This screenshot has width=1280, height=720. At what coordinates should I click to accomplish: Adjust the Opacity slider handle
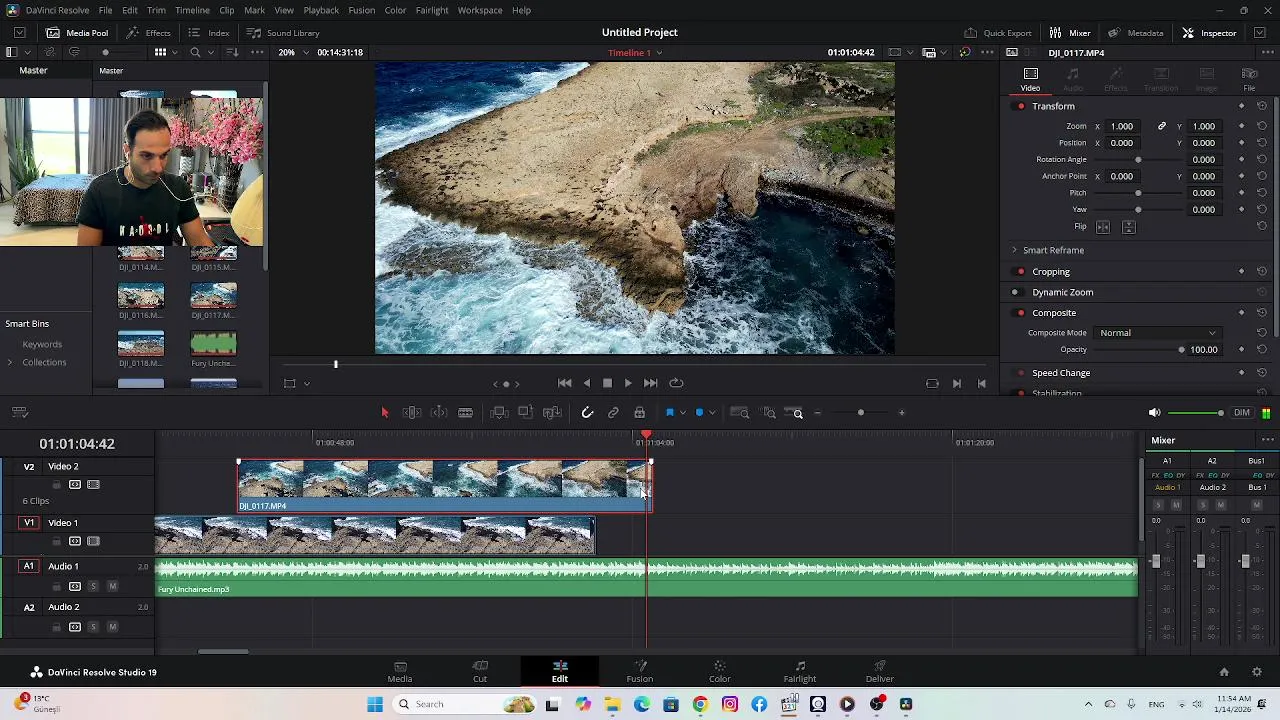(x=1181, y=350)
